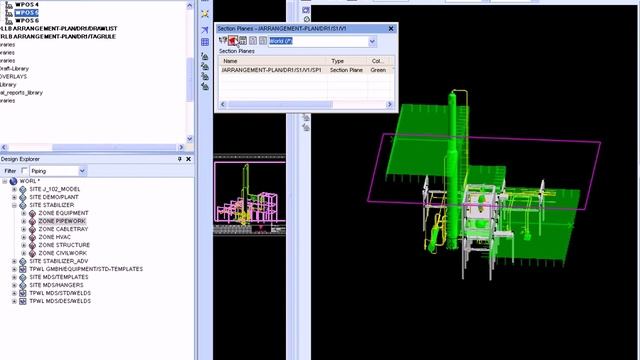640x360 pixels.
Task: Select ZONE CIVILWORK tree item
Action: coord(62,253)
